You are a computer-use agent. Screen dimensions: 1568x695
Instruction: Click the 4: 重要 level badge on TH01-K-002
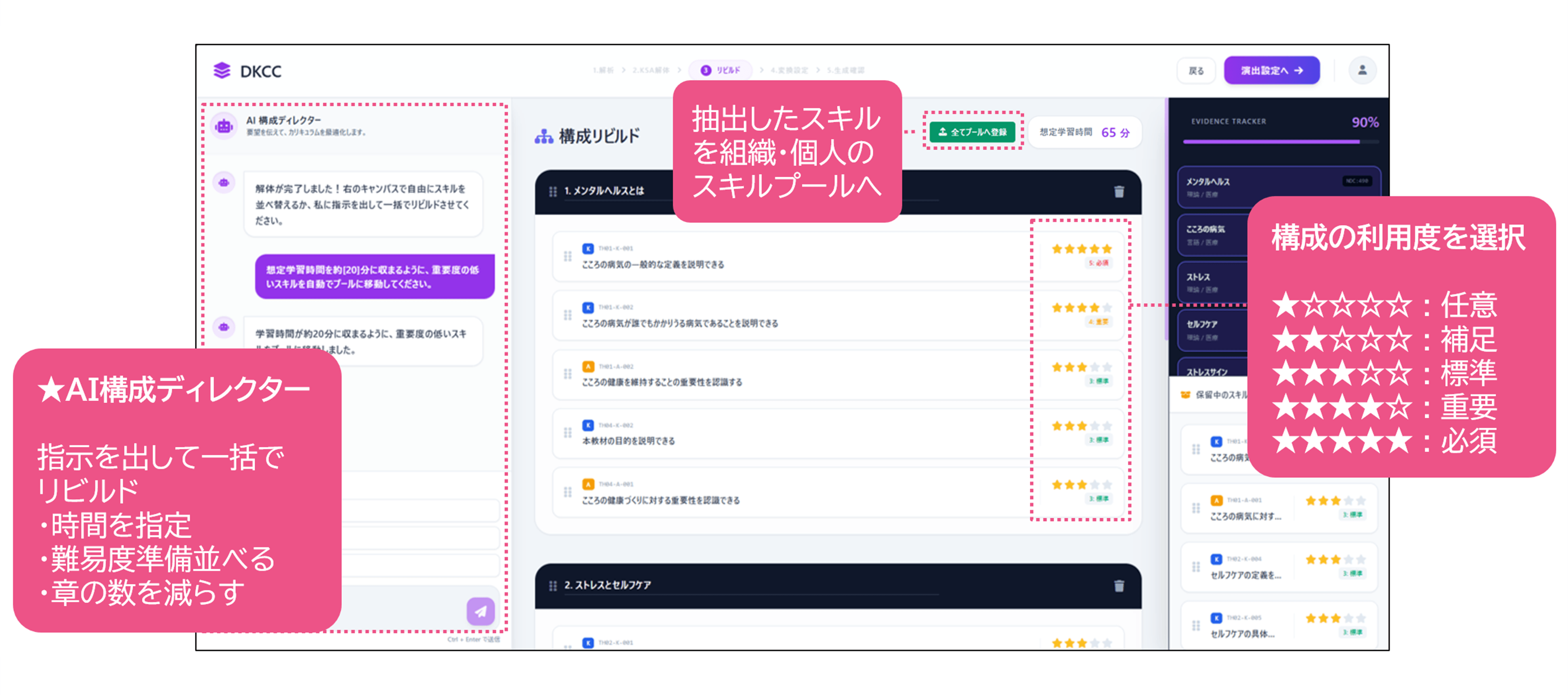(1099, 321)
